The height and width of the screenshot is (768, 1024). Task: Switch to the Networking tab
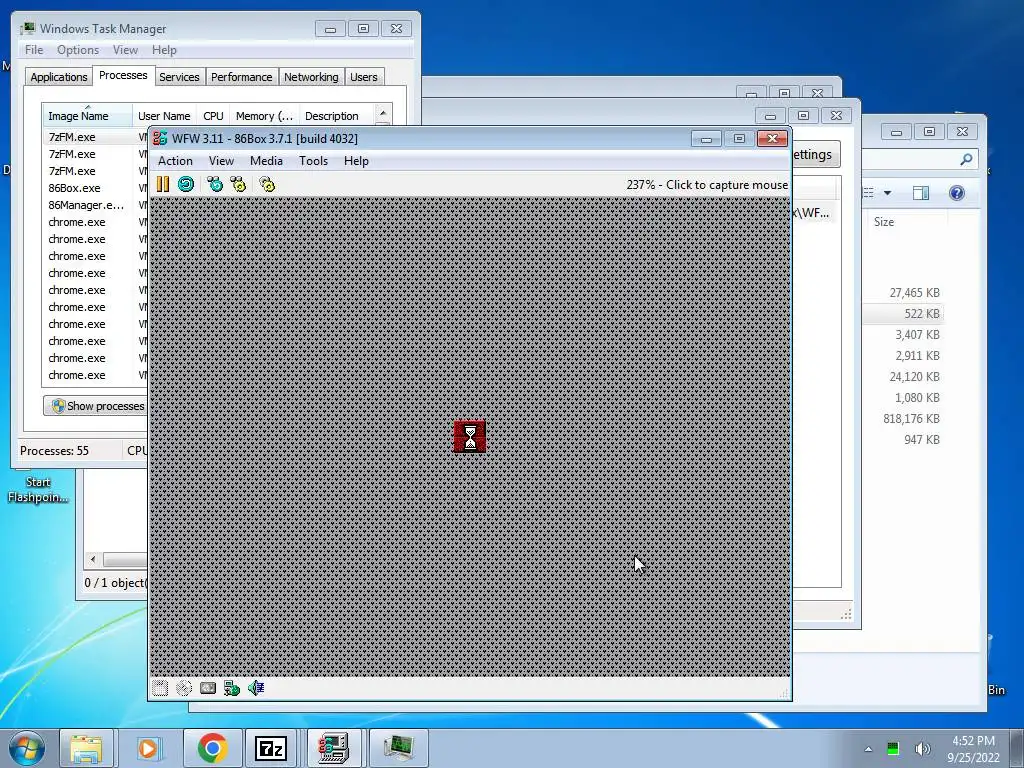(312, 77)
